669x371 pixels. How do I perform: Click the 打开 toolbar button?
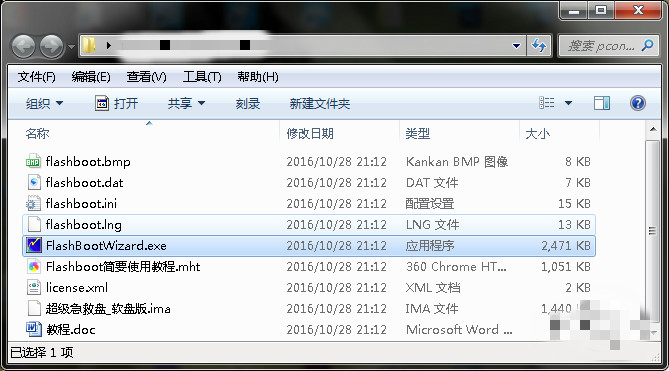(x=116, y=104)
